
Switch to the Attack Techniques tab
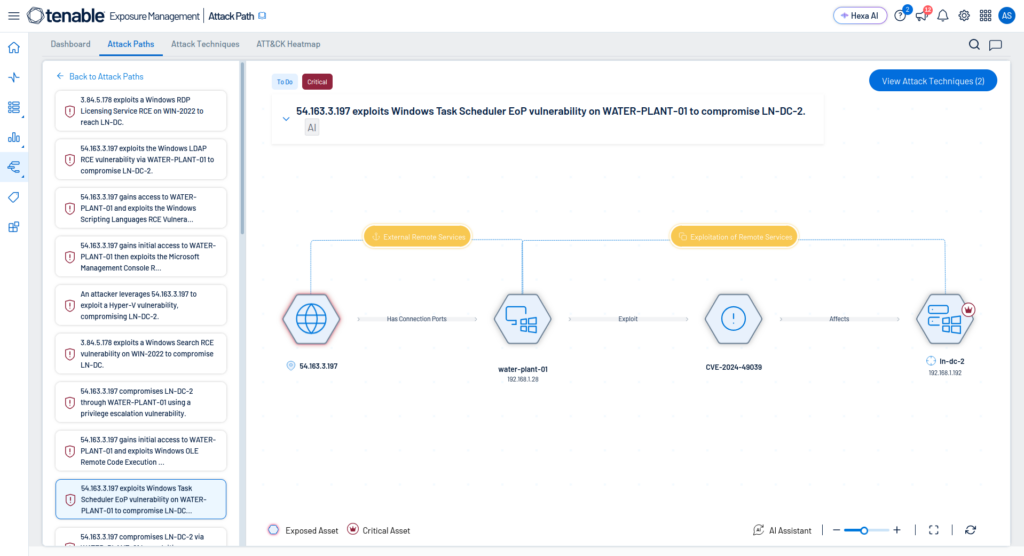(205, 44)
